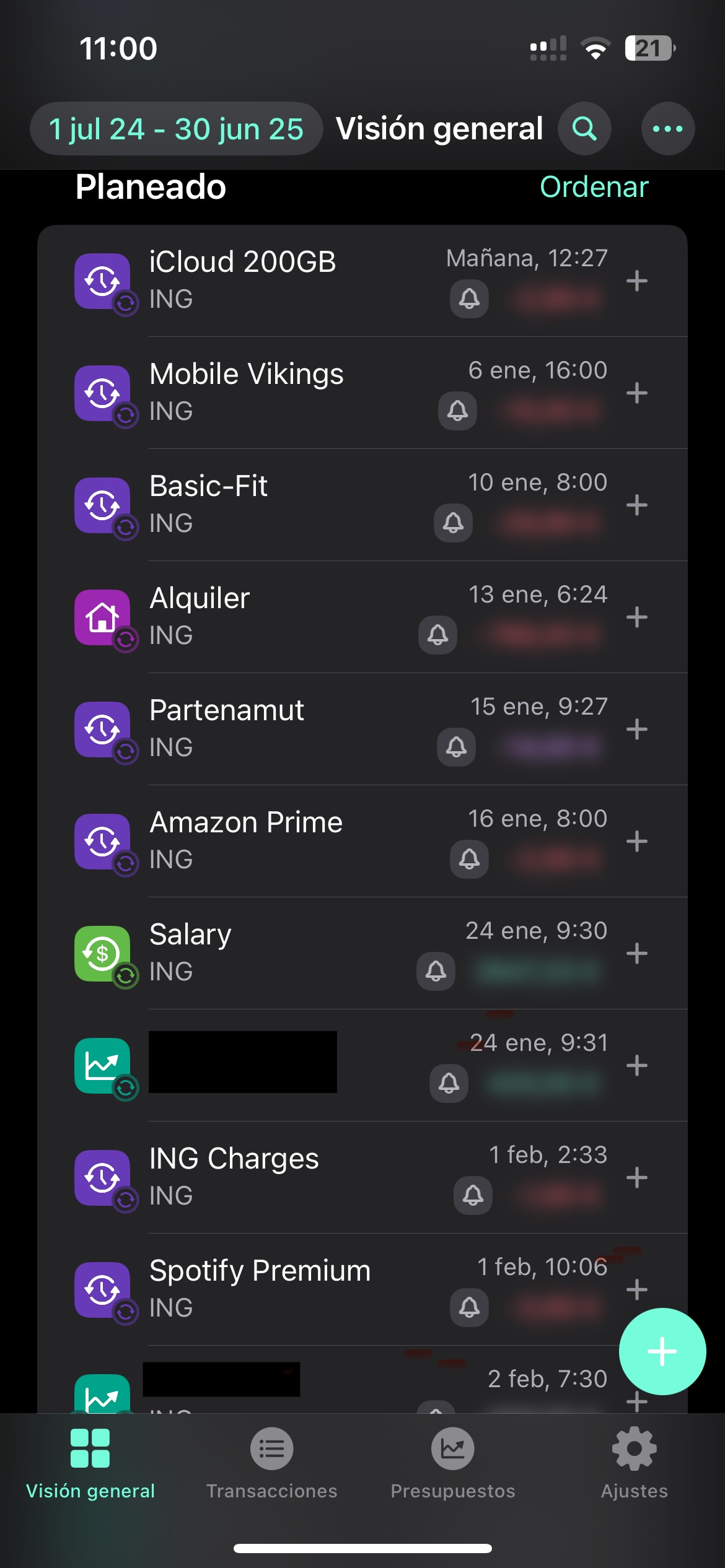Switch to the Presupuestos tab
Image resolution: width=725 pixels, height=1568 pixels.
coord(453,1463)
